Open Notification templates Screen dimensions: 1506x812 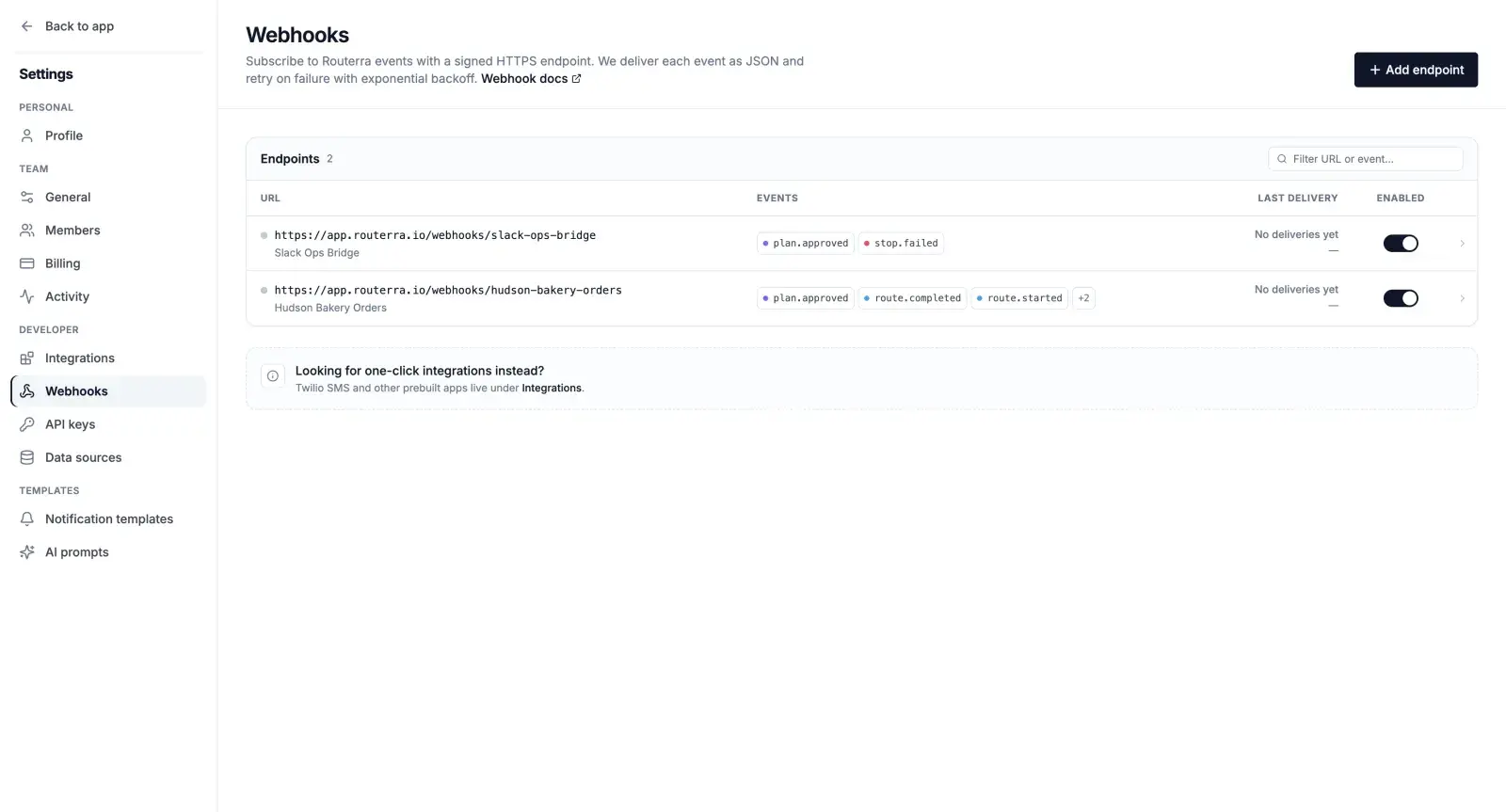click(108, 519)
